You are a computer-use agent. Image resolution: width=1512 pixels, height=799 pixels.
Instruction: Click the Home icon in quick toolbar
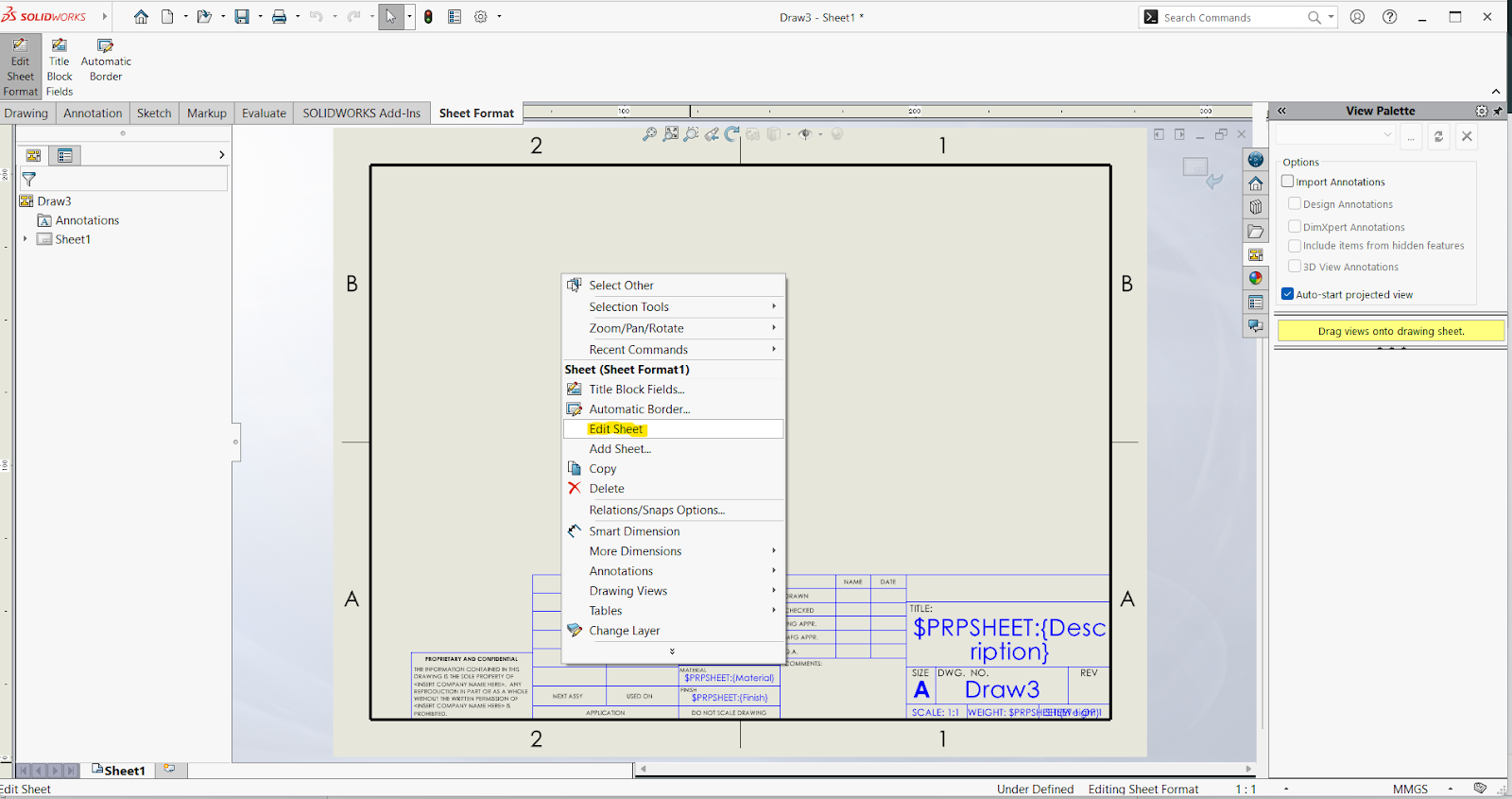click(x=141, y=17)
